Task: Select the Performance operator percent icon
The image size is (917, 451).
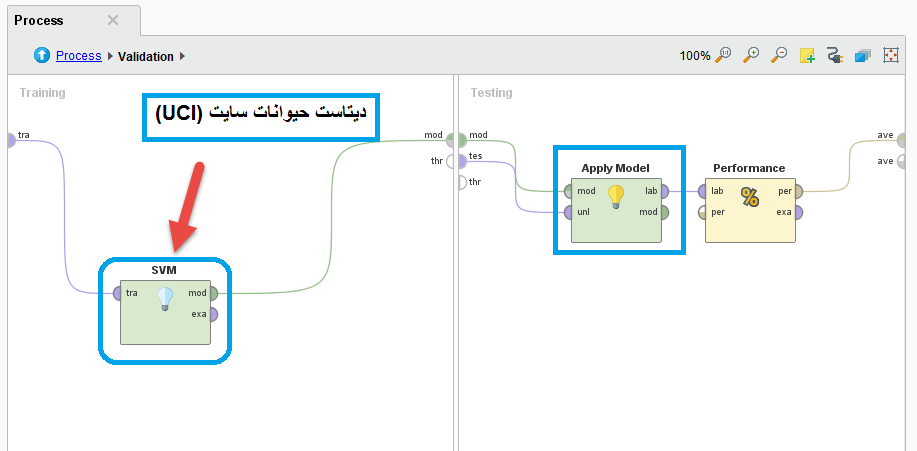Action: 750,197
